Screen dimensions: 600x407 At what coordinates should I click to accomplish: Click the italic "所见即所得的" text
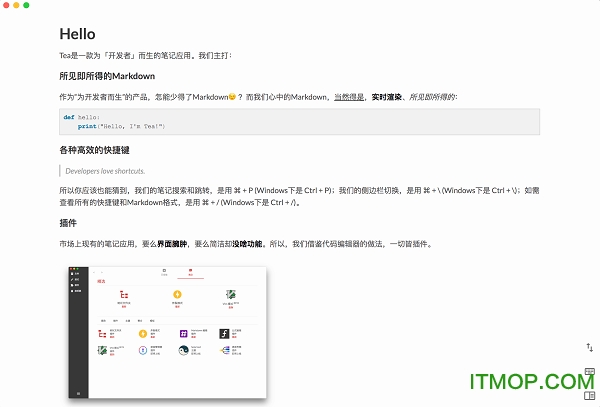point(432,97)
